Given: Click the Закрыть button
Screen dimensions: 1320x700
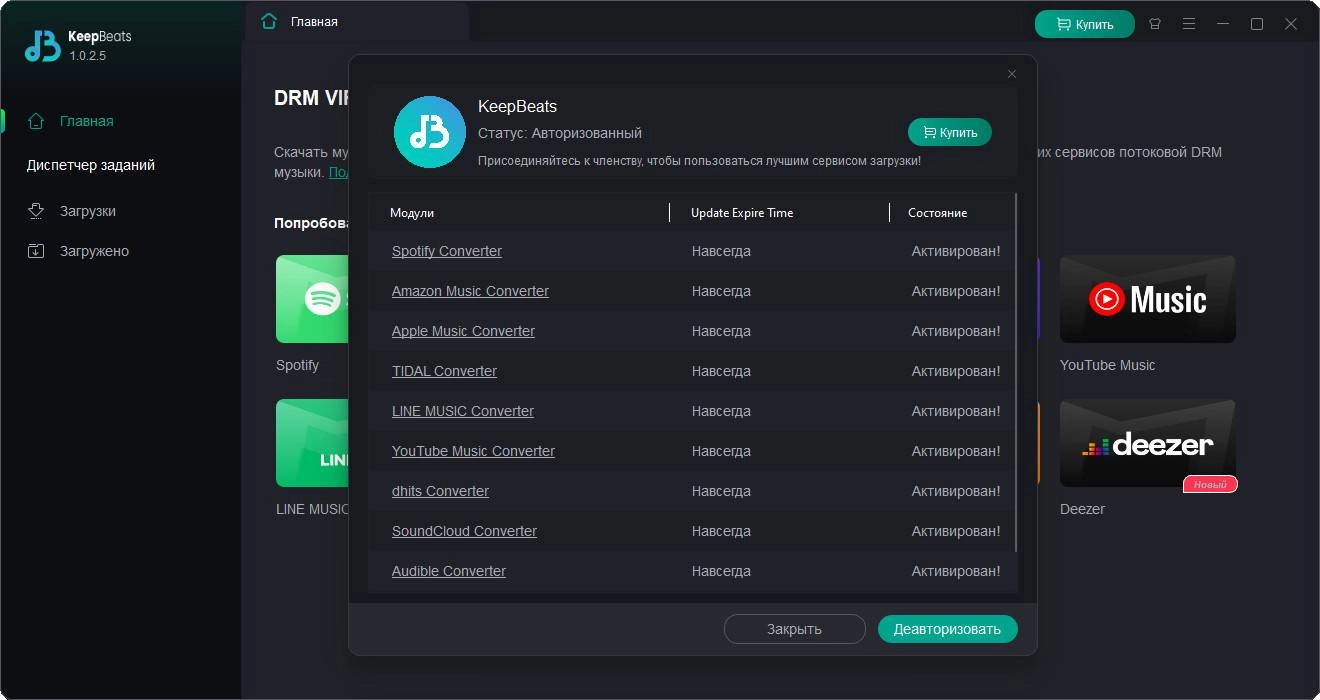Looking at the screenshot, I should 795,629.
